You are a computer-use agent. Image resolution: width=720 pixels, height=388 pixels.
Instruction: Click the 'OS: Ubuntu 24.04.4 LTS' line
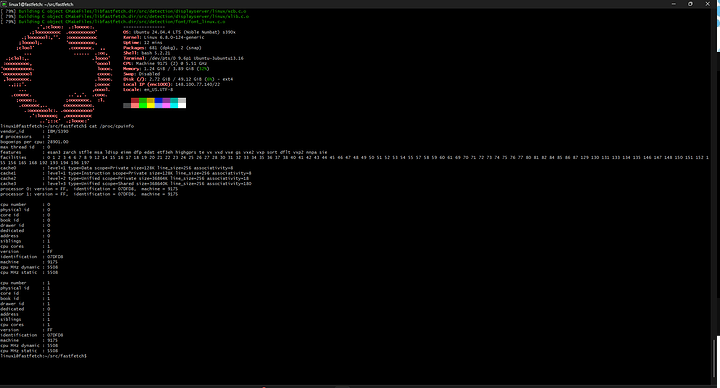pyautogui.click(x=179, y=32)
